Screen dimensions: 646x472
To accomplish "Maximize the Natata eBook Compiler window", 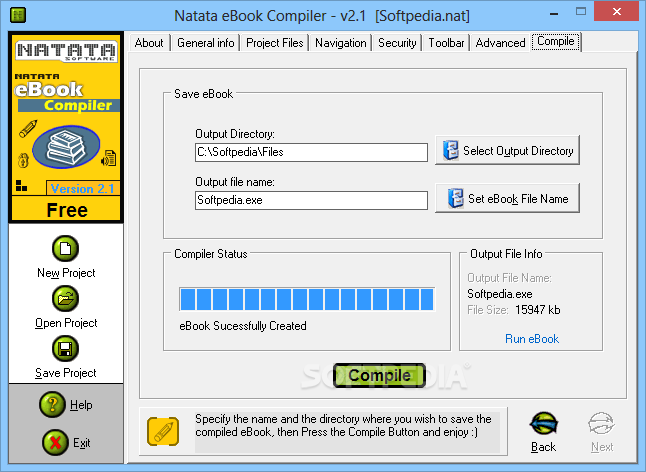I will click(x=581, y=12).
